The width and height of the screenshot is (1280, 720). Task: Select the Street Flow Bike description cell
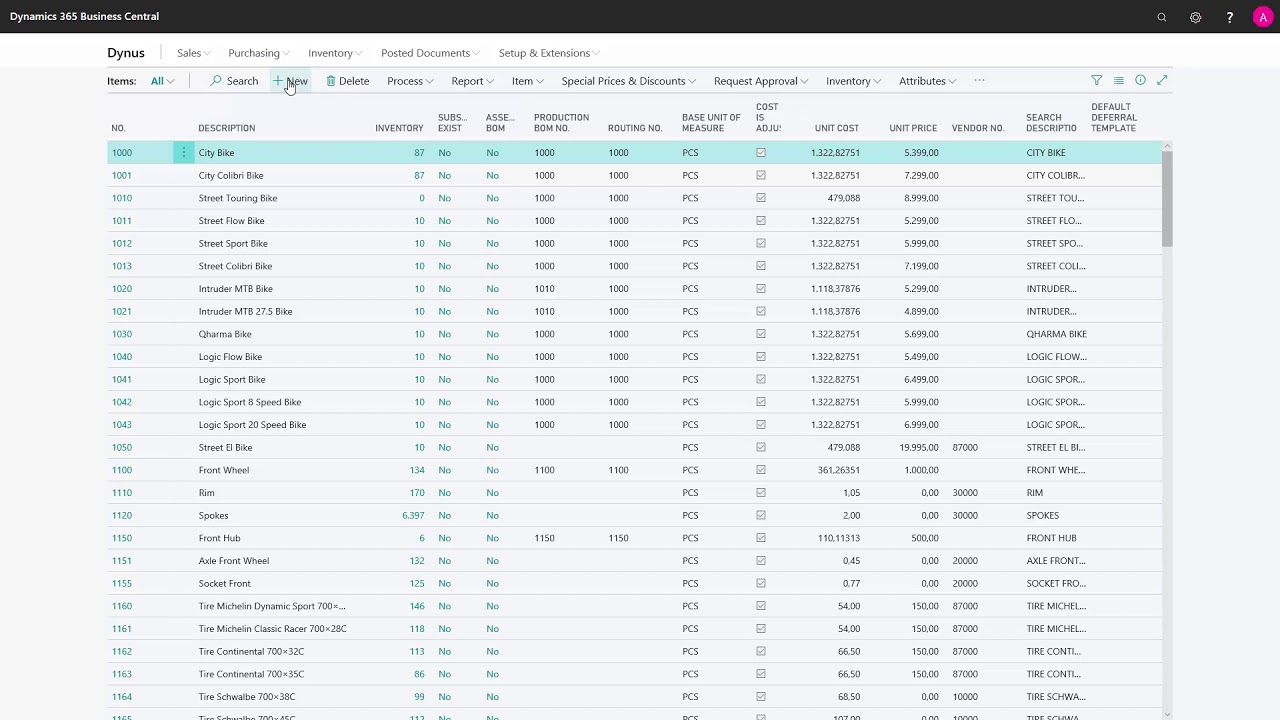232,220
